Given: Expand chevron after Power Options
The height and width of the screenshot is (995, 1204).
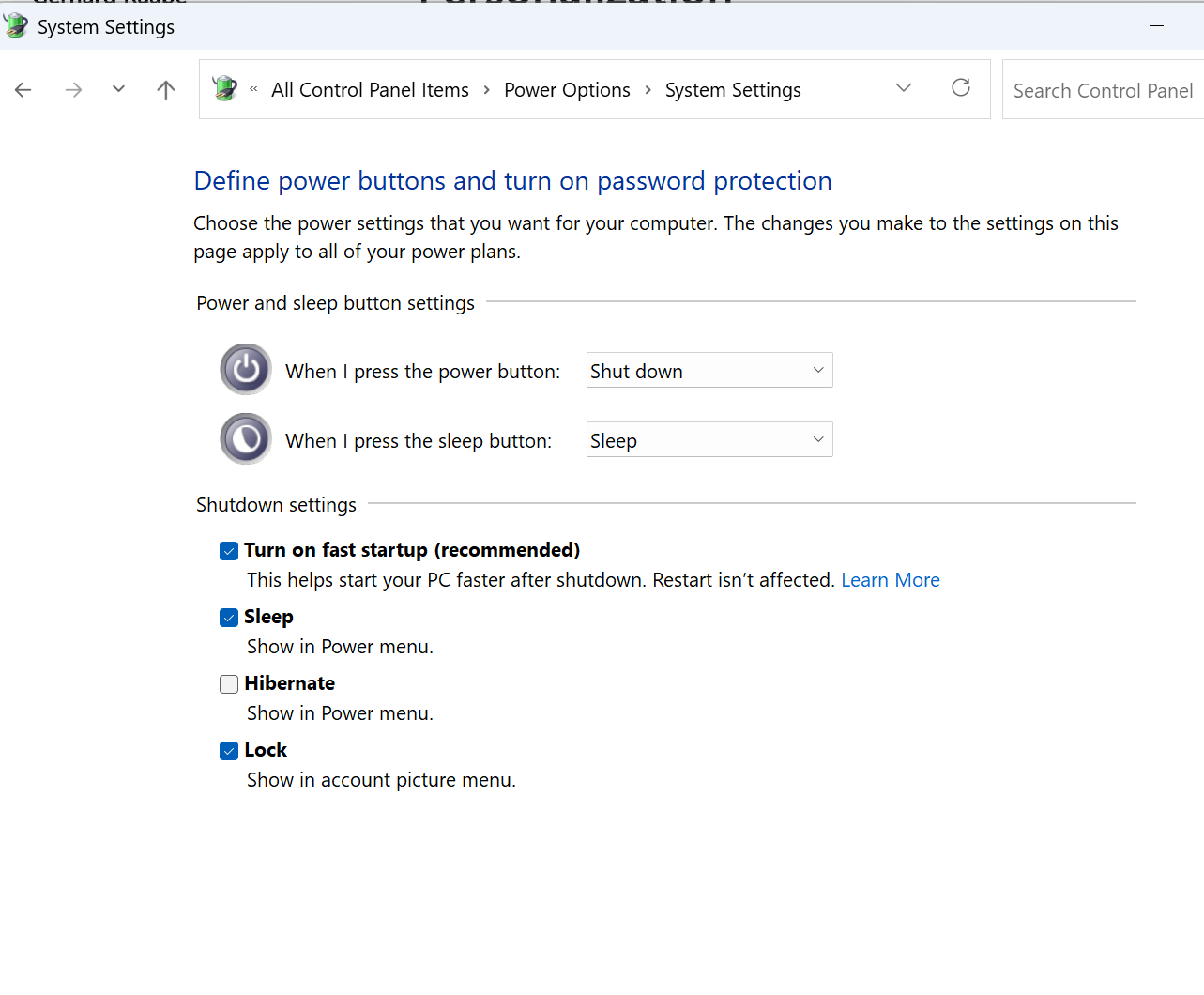Looking at the screenshot, I should point(648,90).
